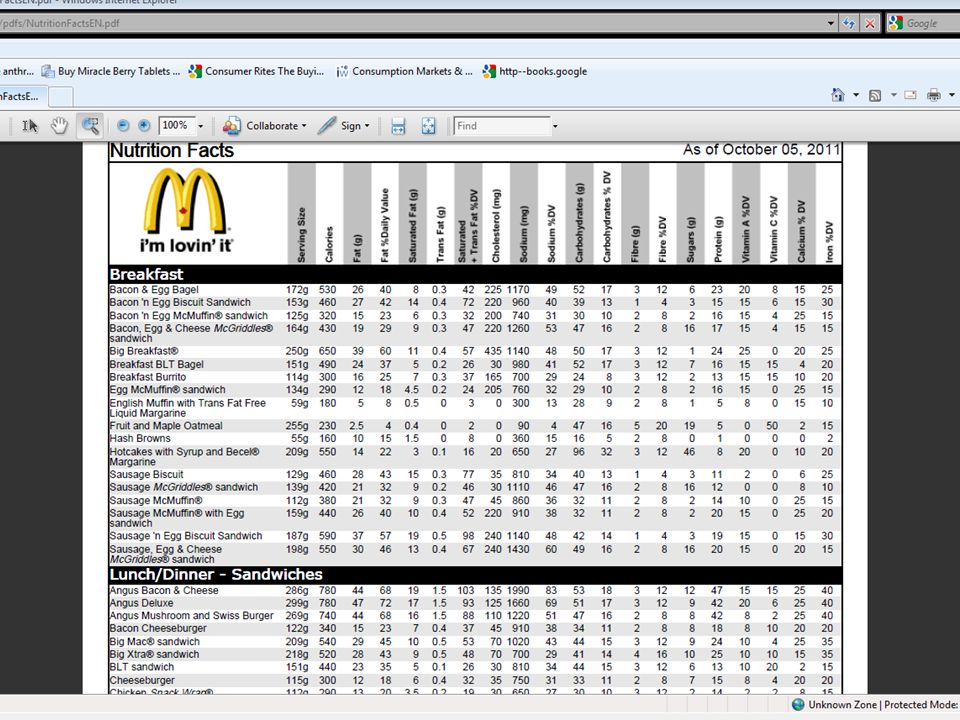Viewport: 960px width, 720px height.
Task: Select the text Select tool in PDF toolbar
Action: click(29, 126)
